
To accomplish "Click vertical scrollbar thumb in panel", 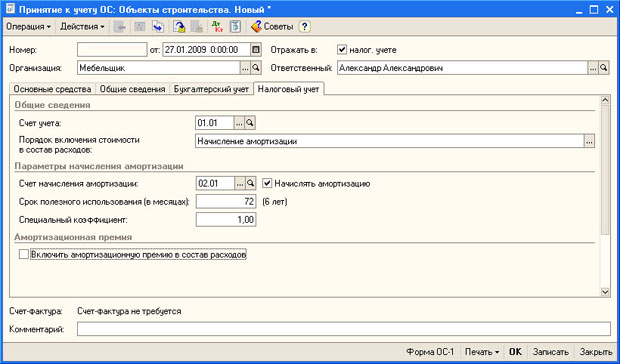I will [x=605, y=170].
